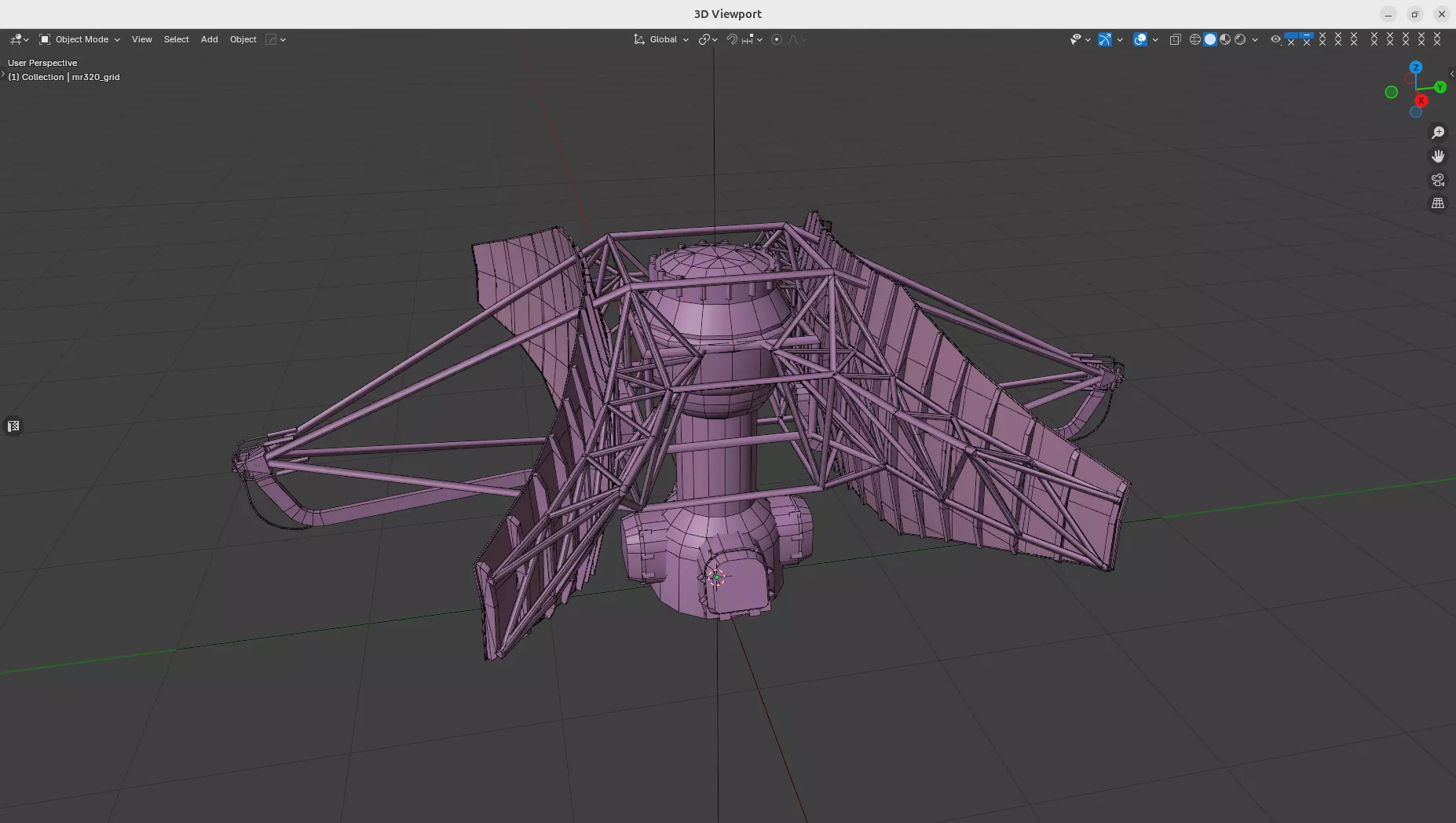Click the 3D cursor on the model
This screenshot has height=823, width=1456.
[x=716, y=577]
